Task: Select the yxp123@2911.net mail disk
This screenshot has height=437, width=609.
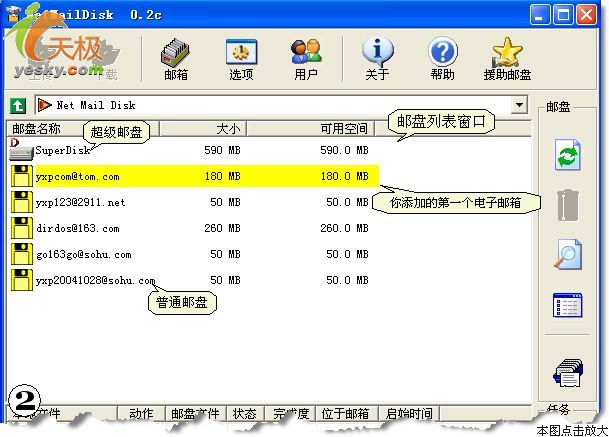Action: [80, 203]
